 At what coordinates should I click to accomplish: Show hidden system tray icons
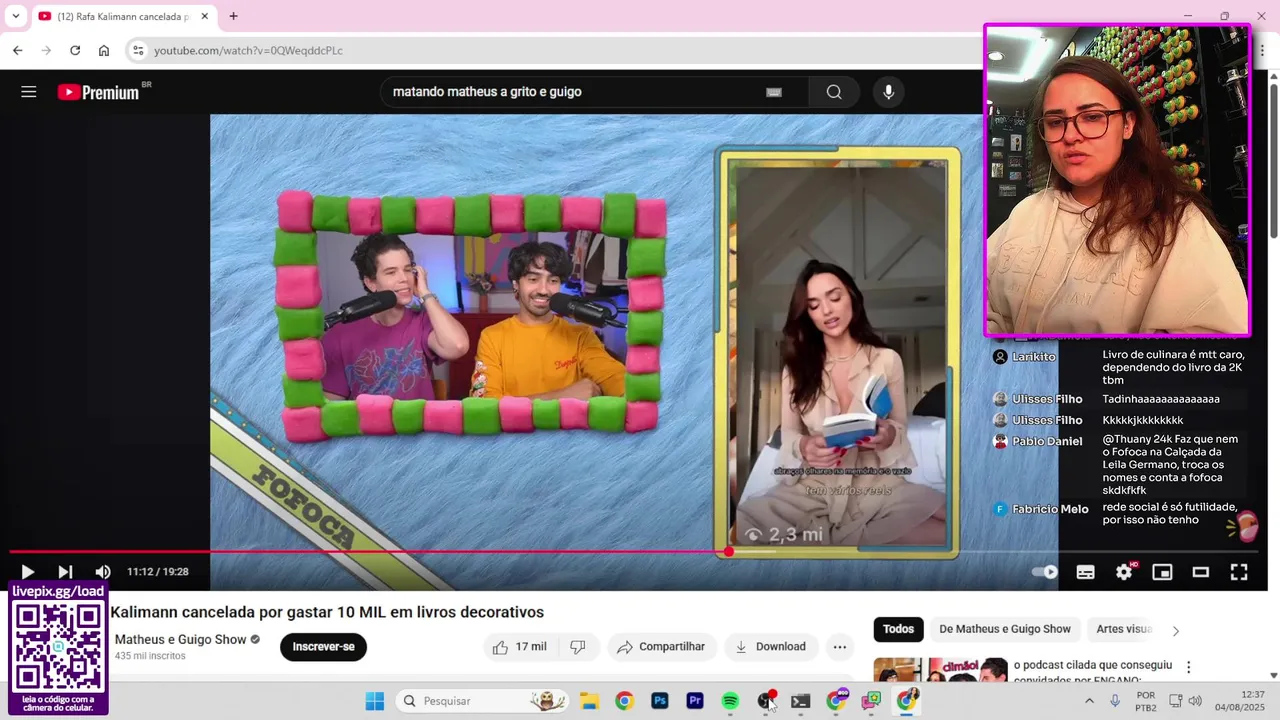pyautogui.click(x=1089, y=701)
